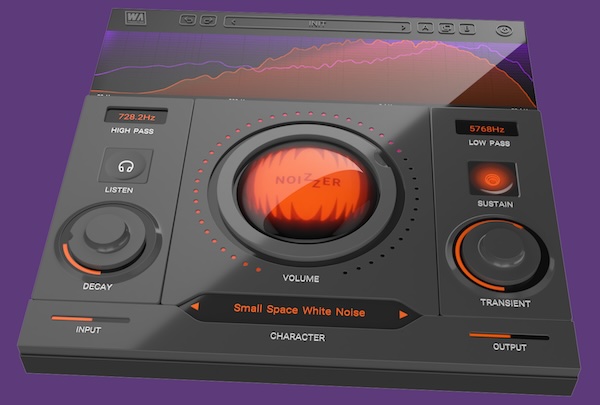The height and width of the screenshot is (405, 600).
Task: Click the round icon at top right
Action: click(504, 30)
